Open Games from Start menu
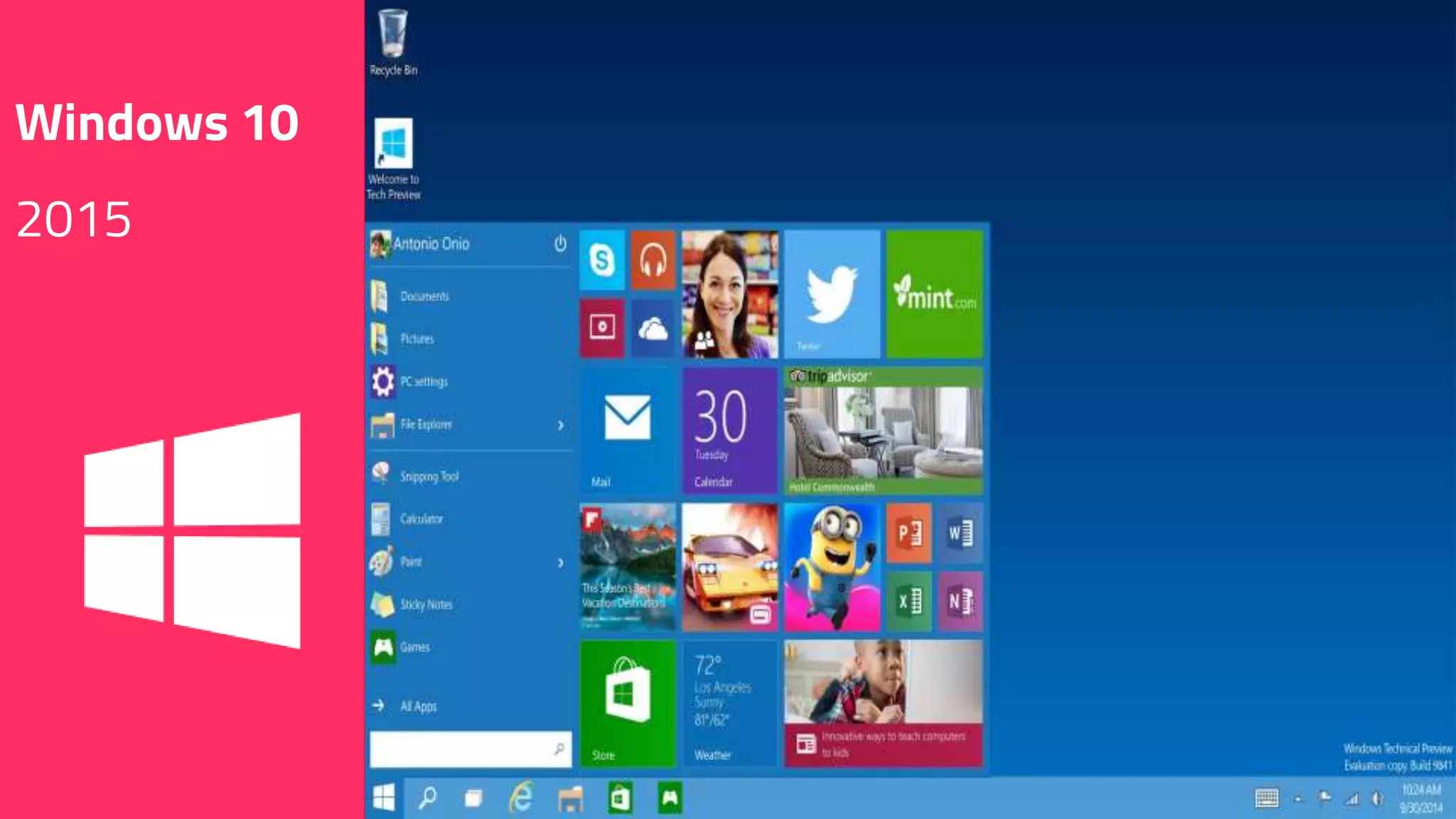 (471, 647)
